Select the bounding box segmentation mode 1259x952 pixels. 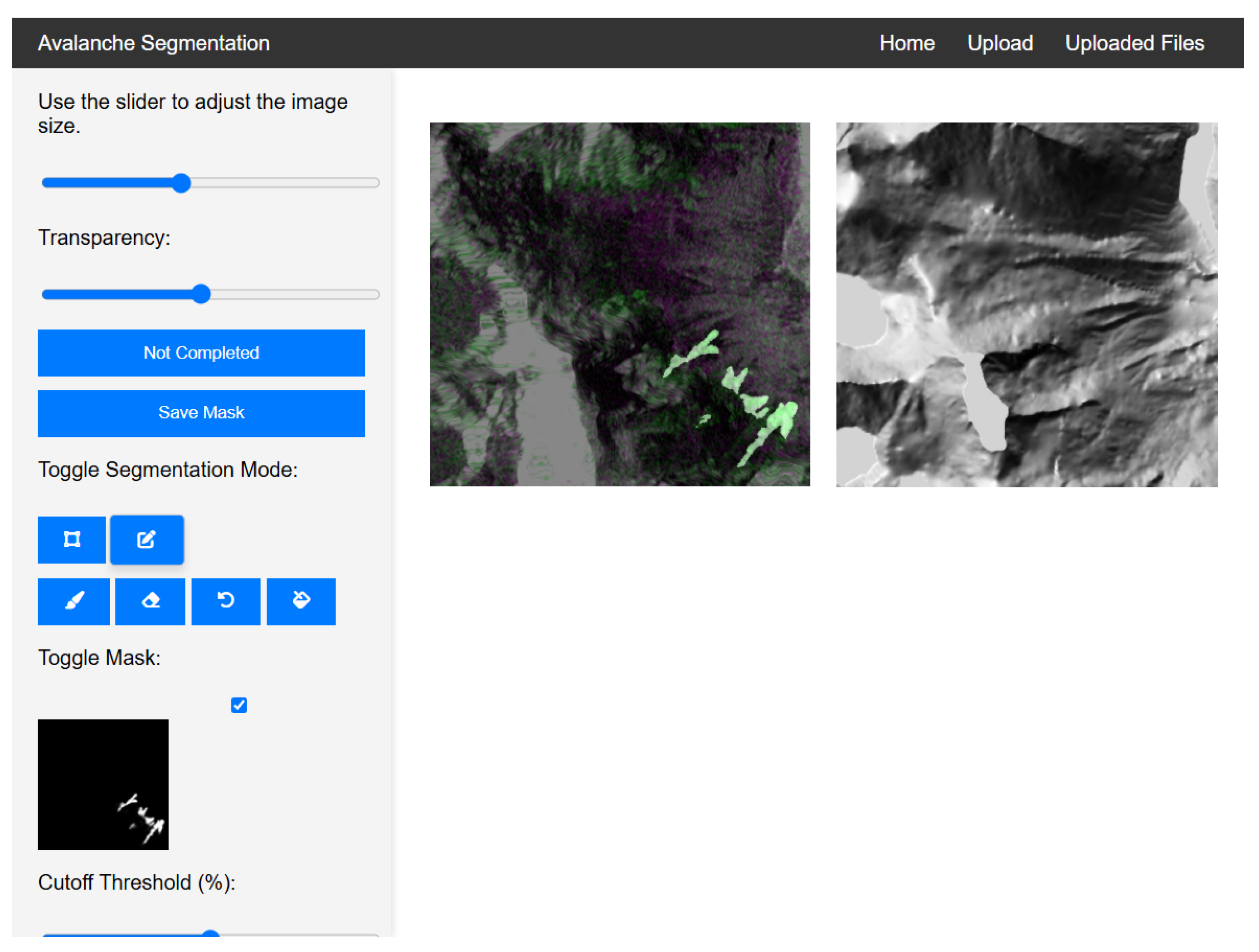tap(72, 539)
